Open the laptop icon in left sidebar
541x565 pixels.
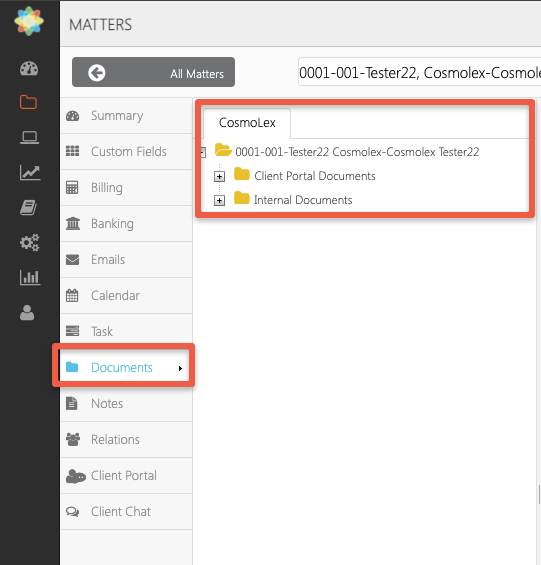(29, 137)
